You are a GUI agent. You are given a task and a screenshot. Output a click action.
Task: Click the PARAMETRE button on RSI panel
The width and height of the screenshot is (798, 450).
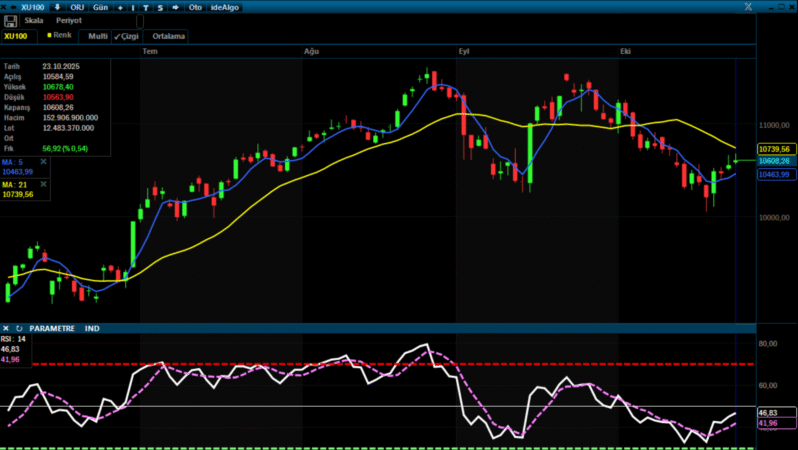coord(52,328)
